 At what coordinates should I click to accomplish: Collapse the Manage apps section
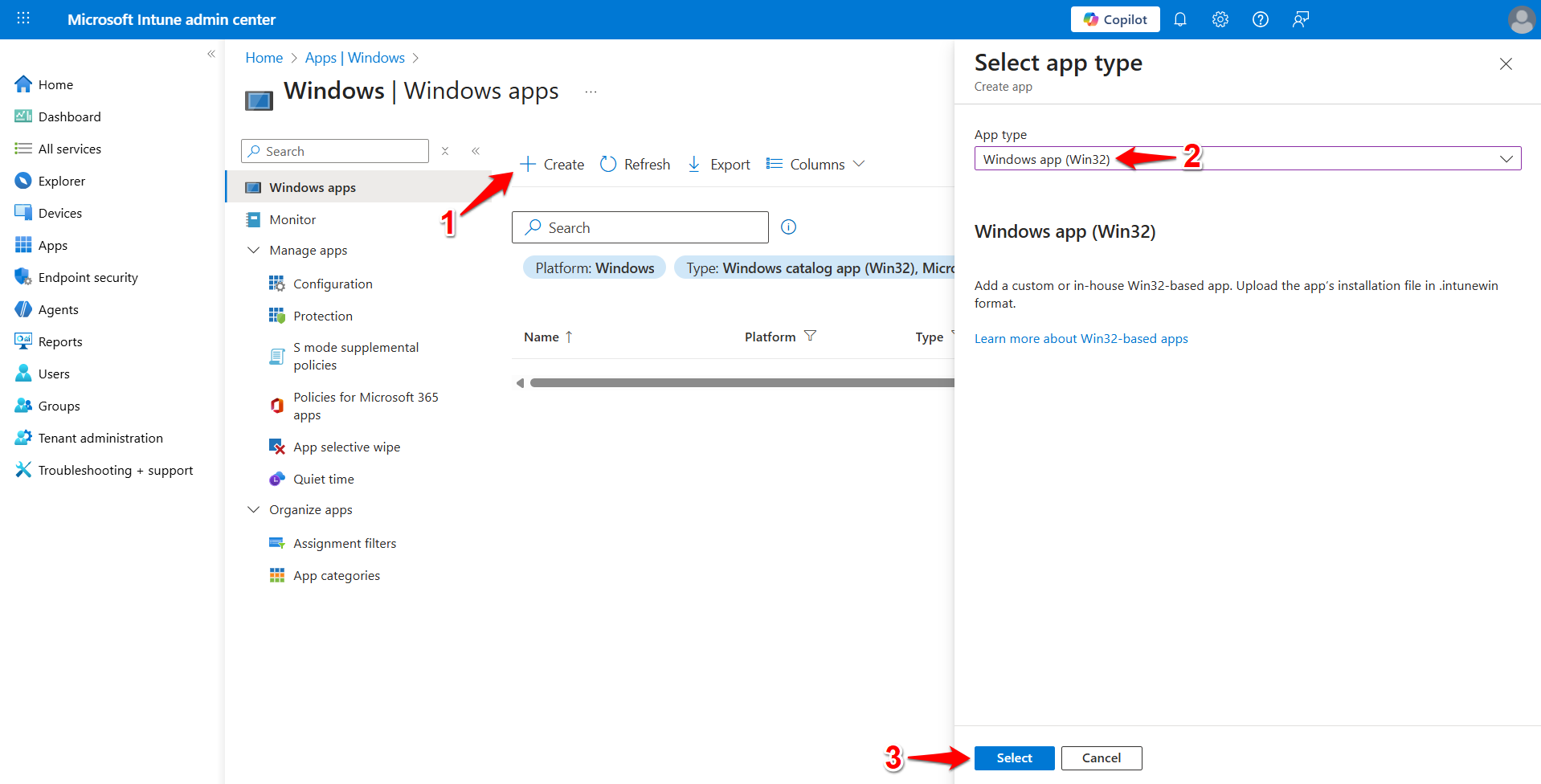(x=253, y=251)
